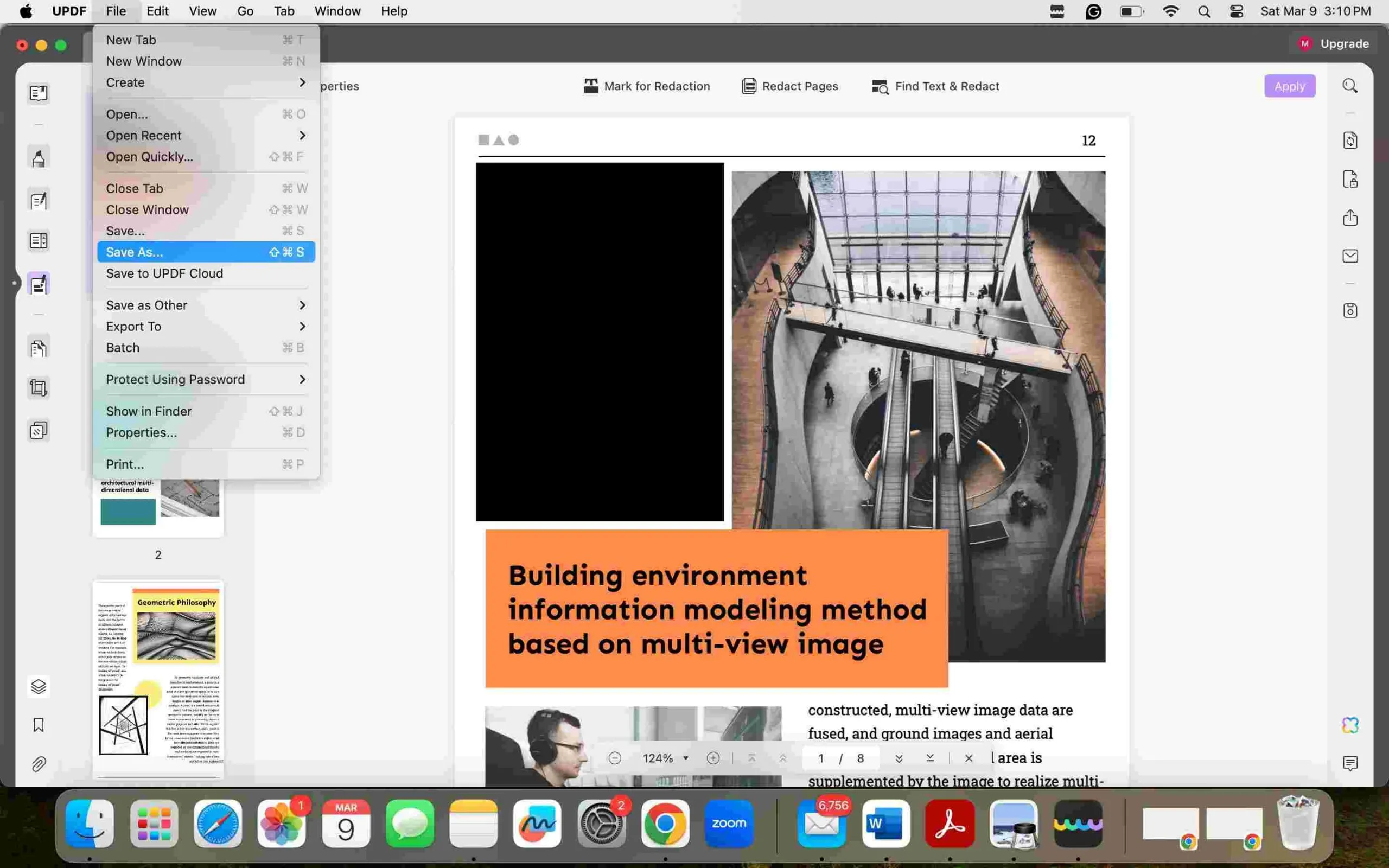The width and height of the screenshot is (1389, 868).
Task: Open the Help menu in menu bar
Action: pos(394,11)
